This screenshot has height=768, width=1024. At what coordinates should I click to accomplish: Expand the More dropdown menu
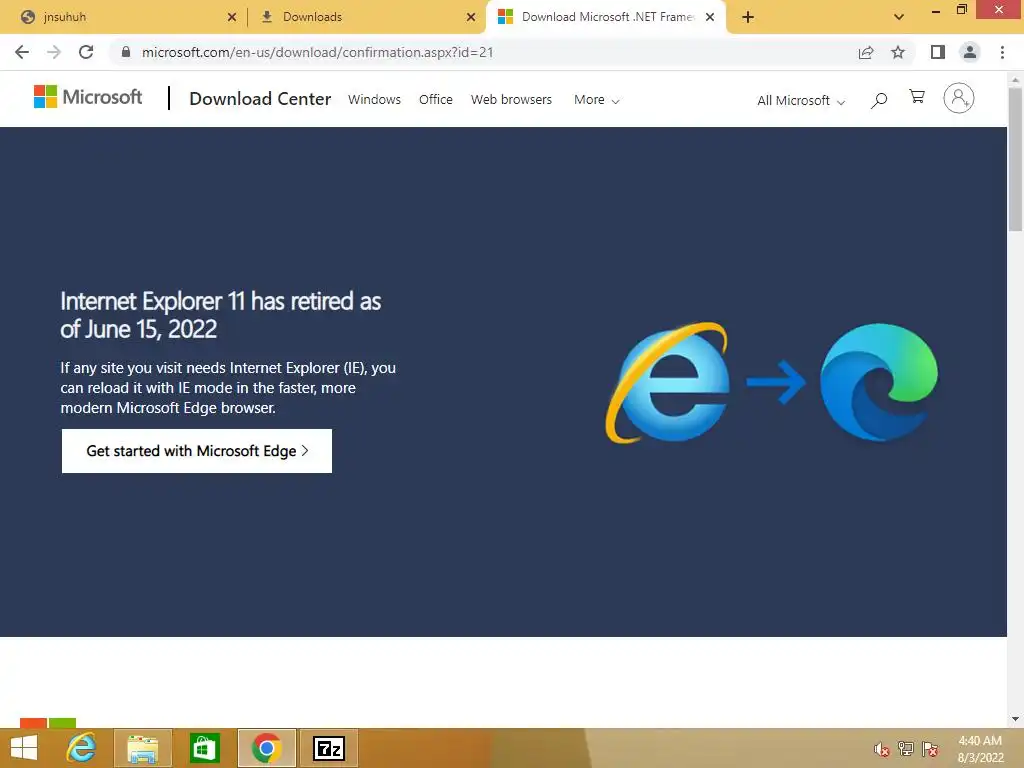[596, 99]
